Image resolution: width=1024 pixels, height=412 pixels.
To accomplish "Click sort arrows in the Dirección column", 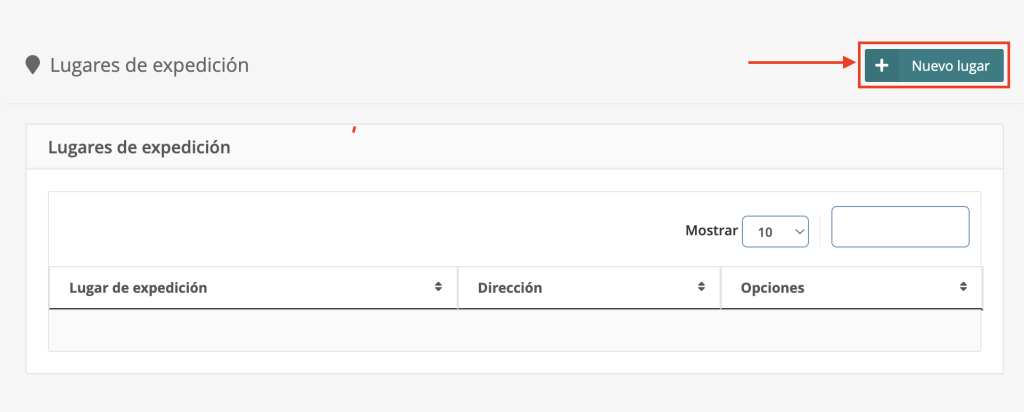I will 701,287.
